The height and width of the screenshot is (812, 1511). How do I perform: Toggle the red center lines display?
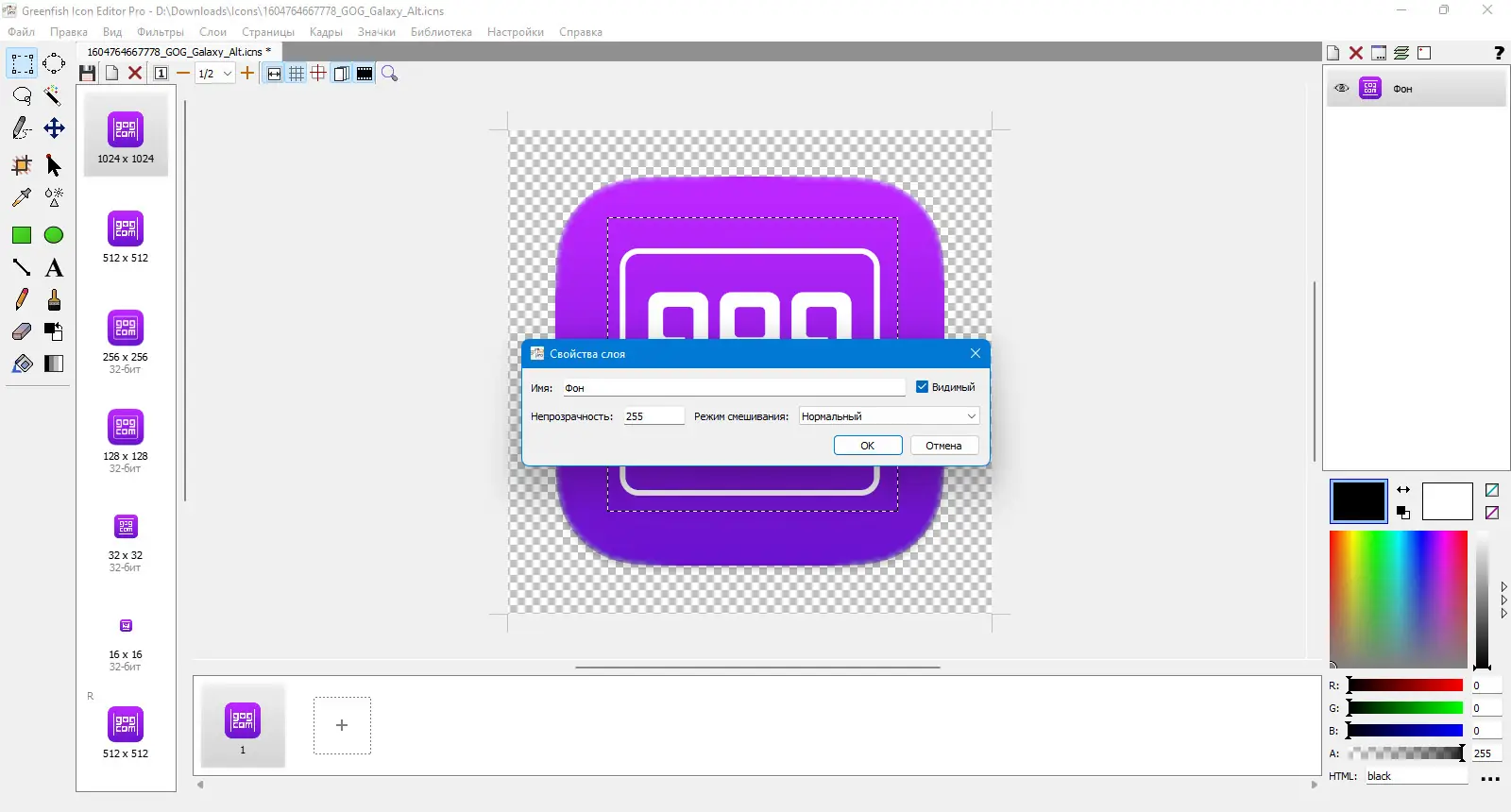point(319,73)
